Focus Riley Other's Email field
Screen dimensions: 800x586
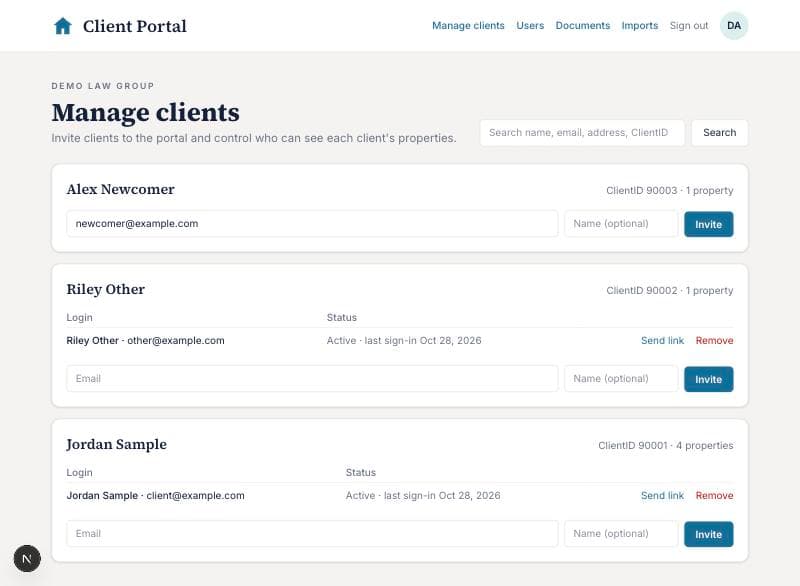click(x=312, y=379)
